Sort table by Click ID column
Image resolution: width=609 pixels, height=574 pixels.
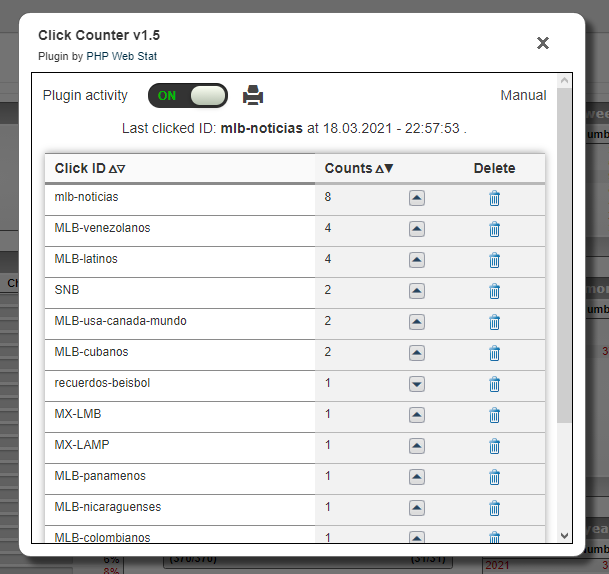click(x=90, y=169)
